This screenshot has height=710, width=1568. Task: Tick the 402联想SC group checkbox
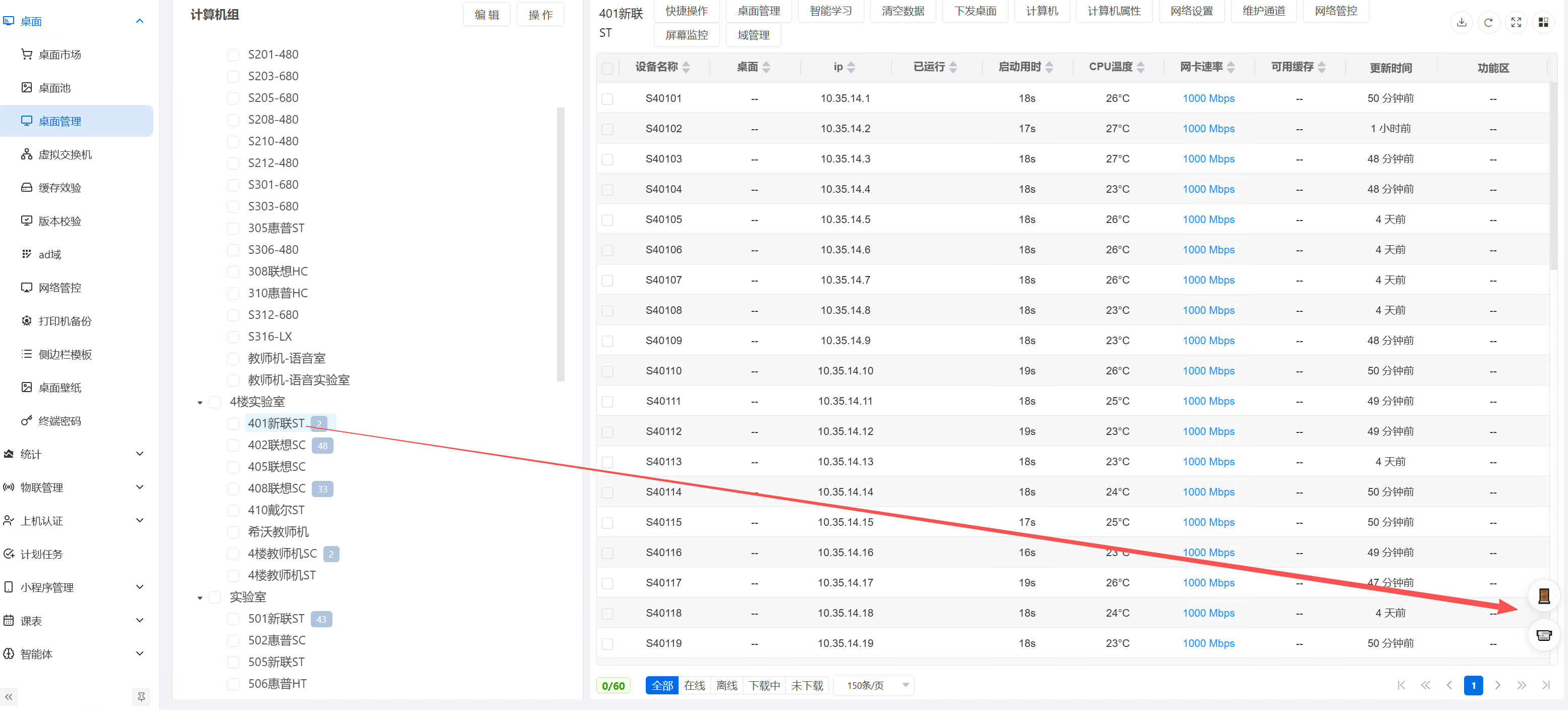(x=233, y=445)
